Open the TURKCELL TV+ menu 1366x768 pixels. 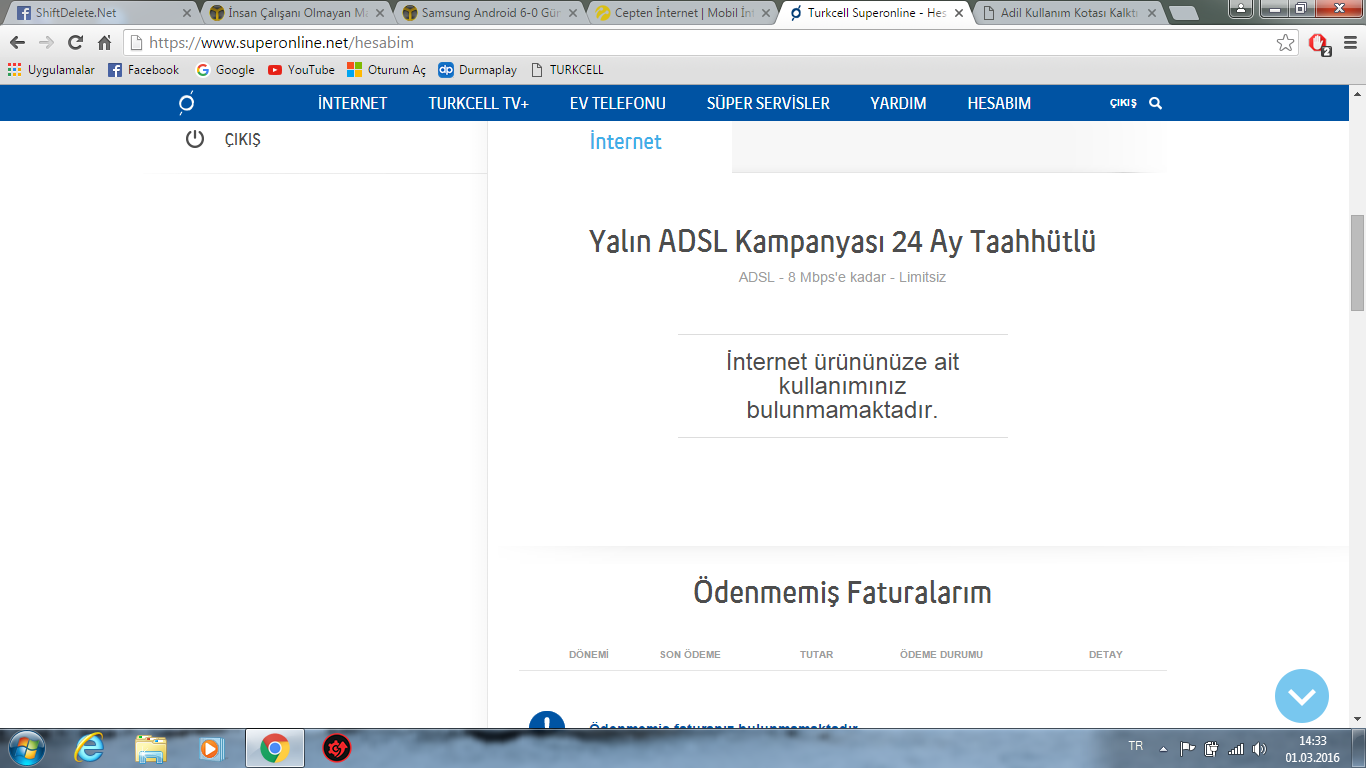478,103
